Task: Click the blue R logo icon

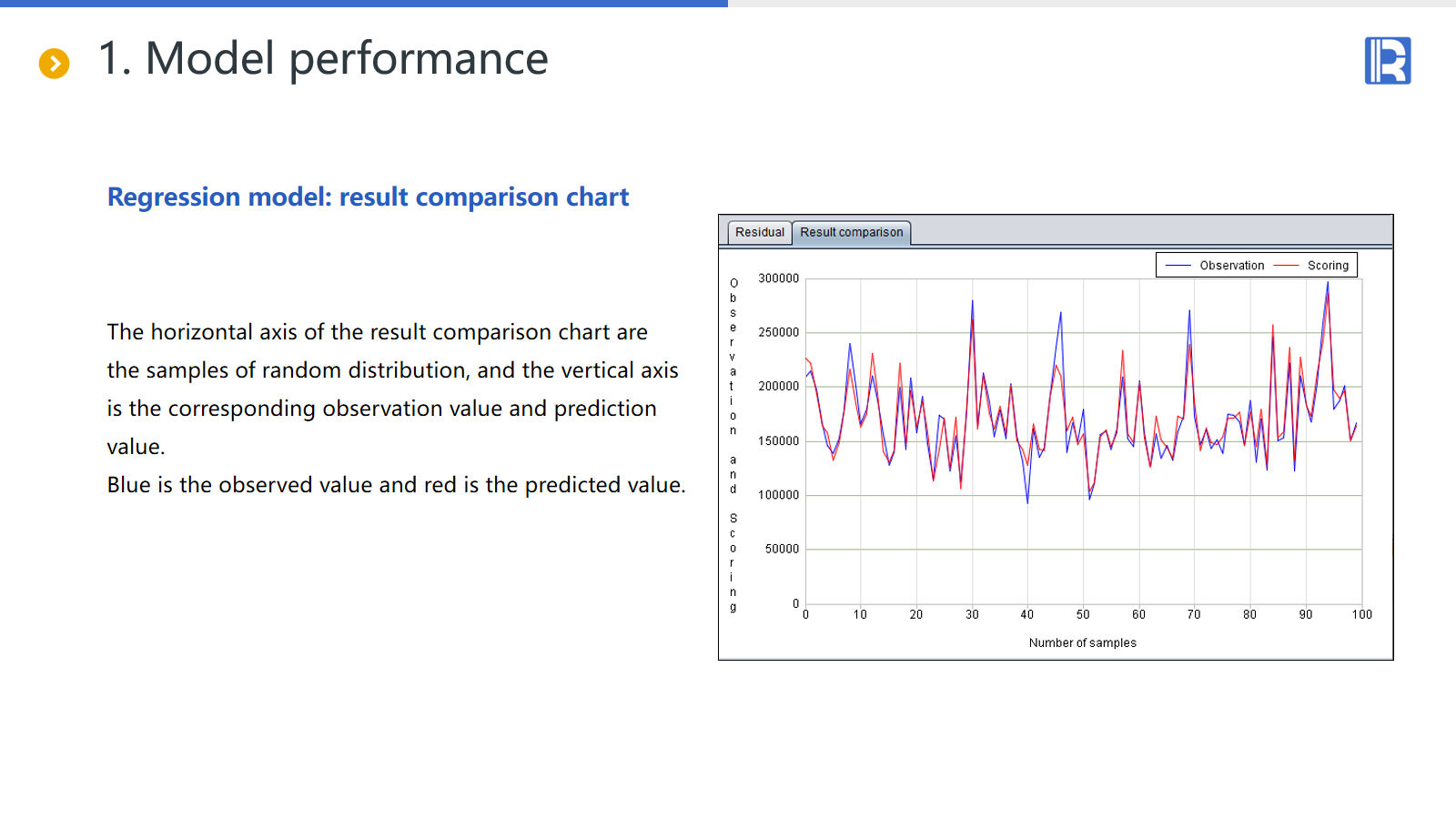Action: 1387,61
